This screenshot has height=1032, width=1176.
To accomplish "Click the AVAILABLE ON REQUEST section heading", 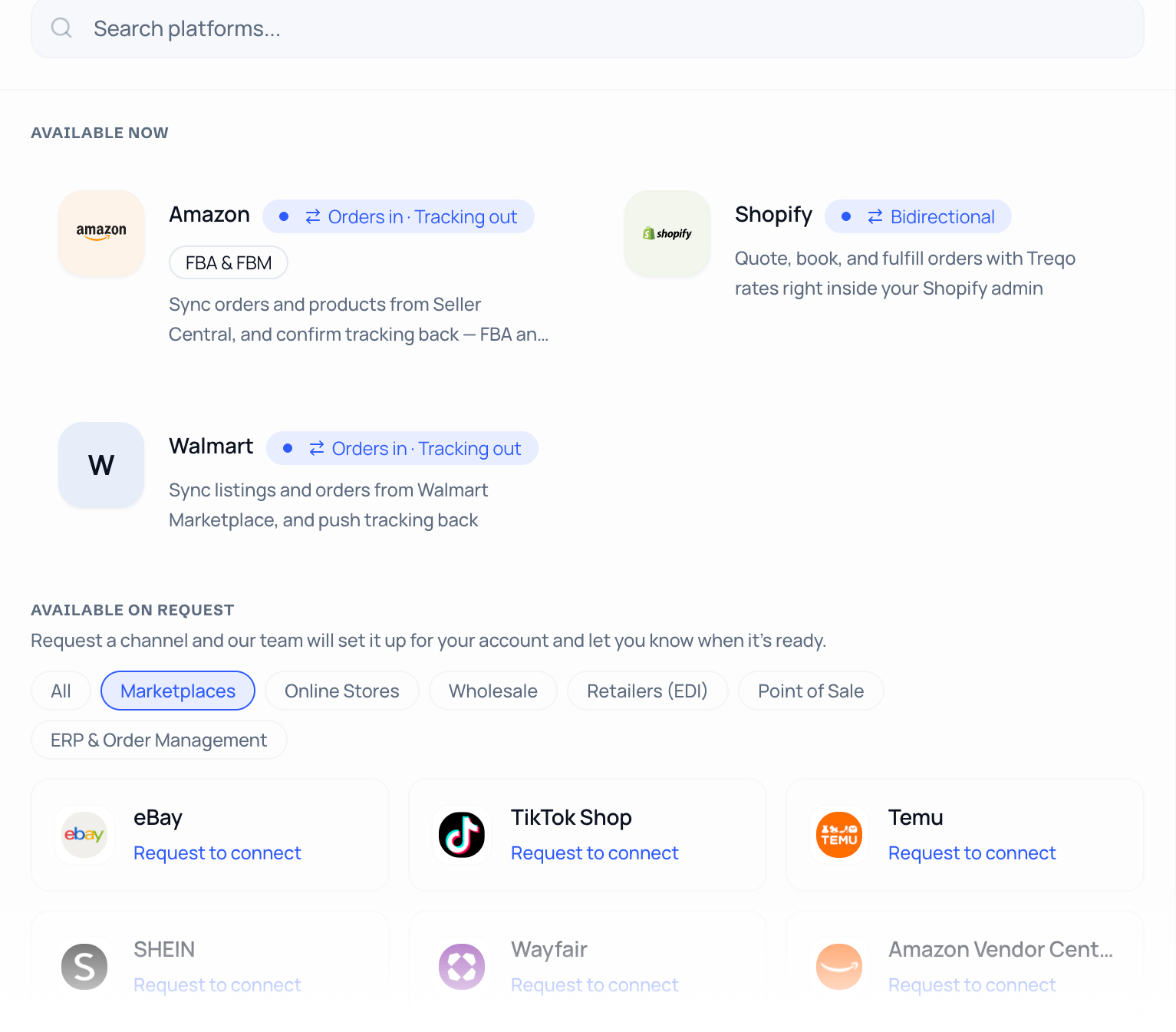I will (x=133, y=610).
